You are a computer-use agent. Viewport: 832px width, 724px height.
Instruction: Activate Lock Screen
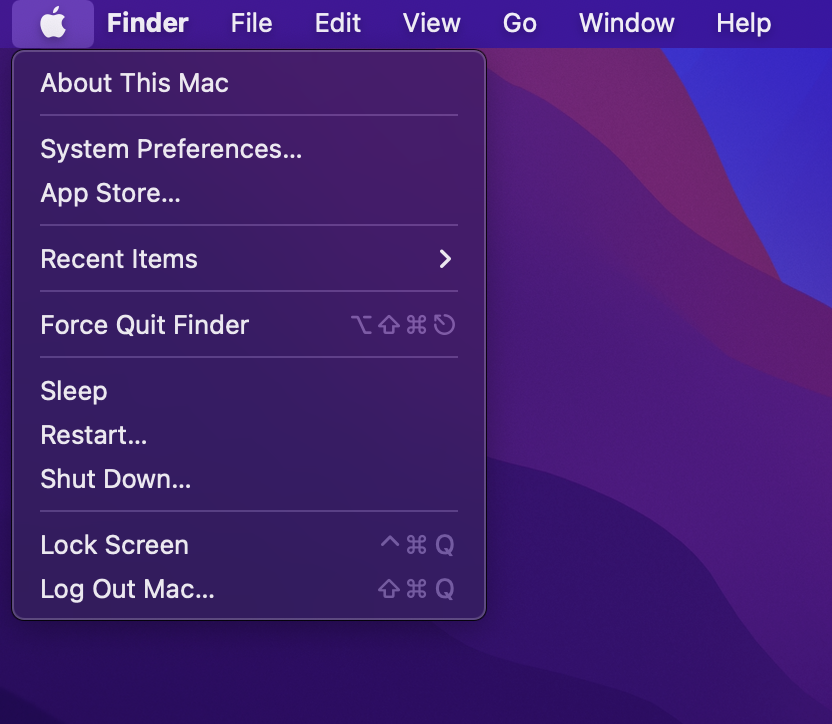114,545
